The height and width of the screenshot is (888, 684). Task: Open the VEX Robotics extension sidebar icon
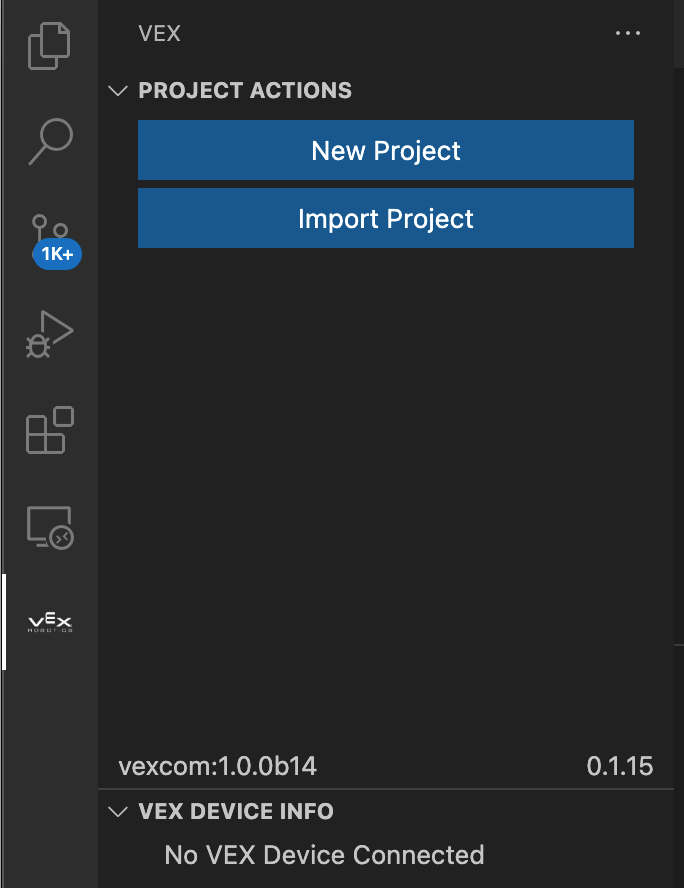point(48,620)
